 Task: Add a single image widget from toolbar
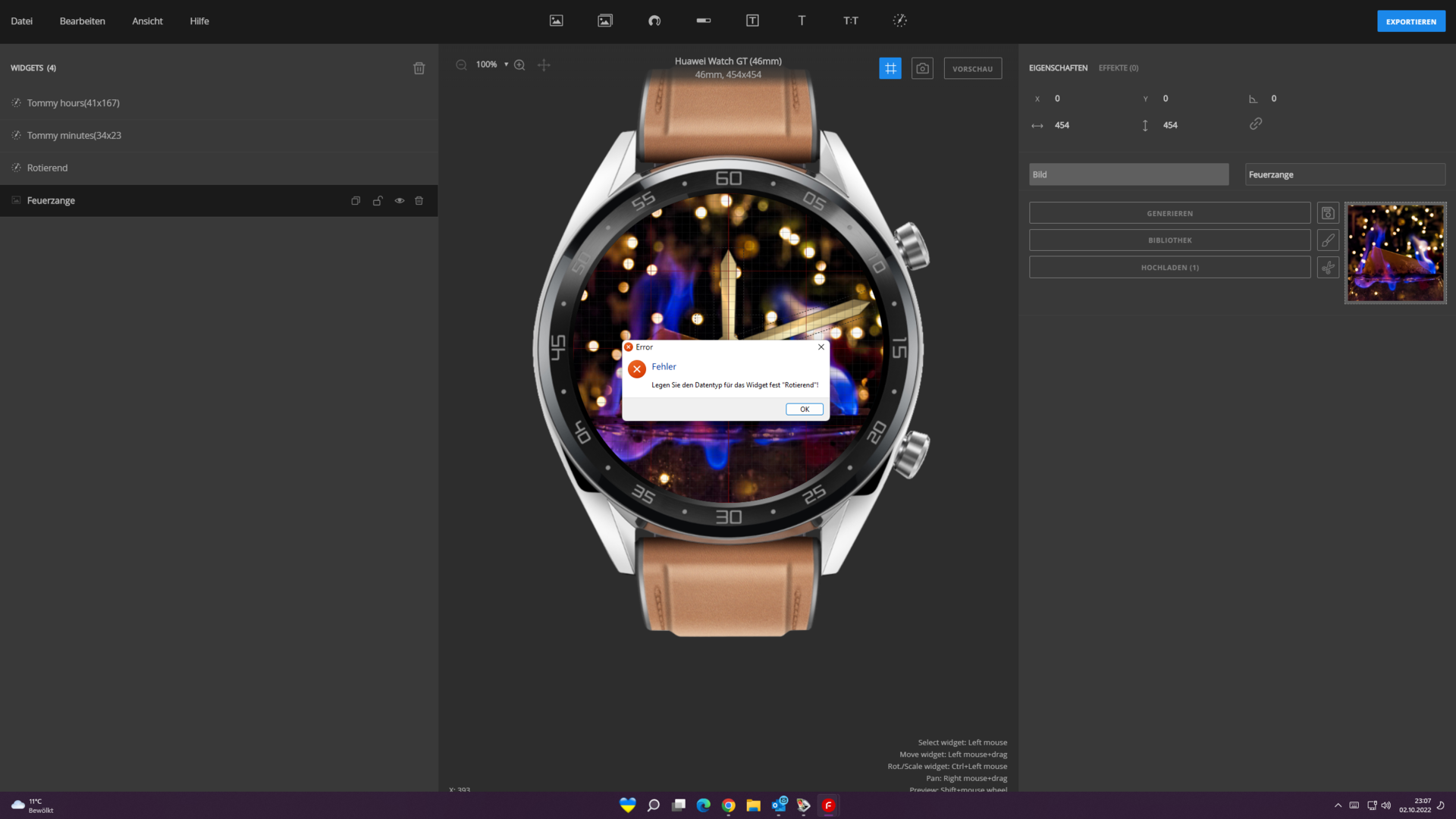point(556,20)
